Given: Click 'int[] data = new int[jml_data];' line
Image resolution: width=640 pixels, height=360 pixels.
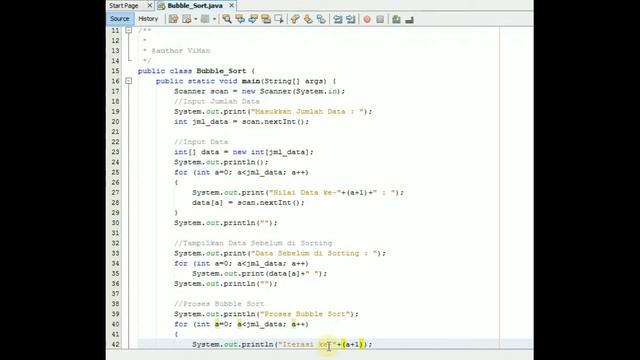Looking at the screenshot, I should point(244,152).
